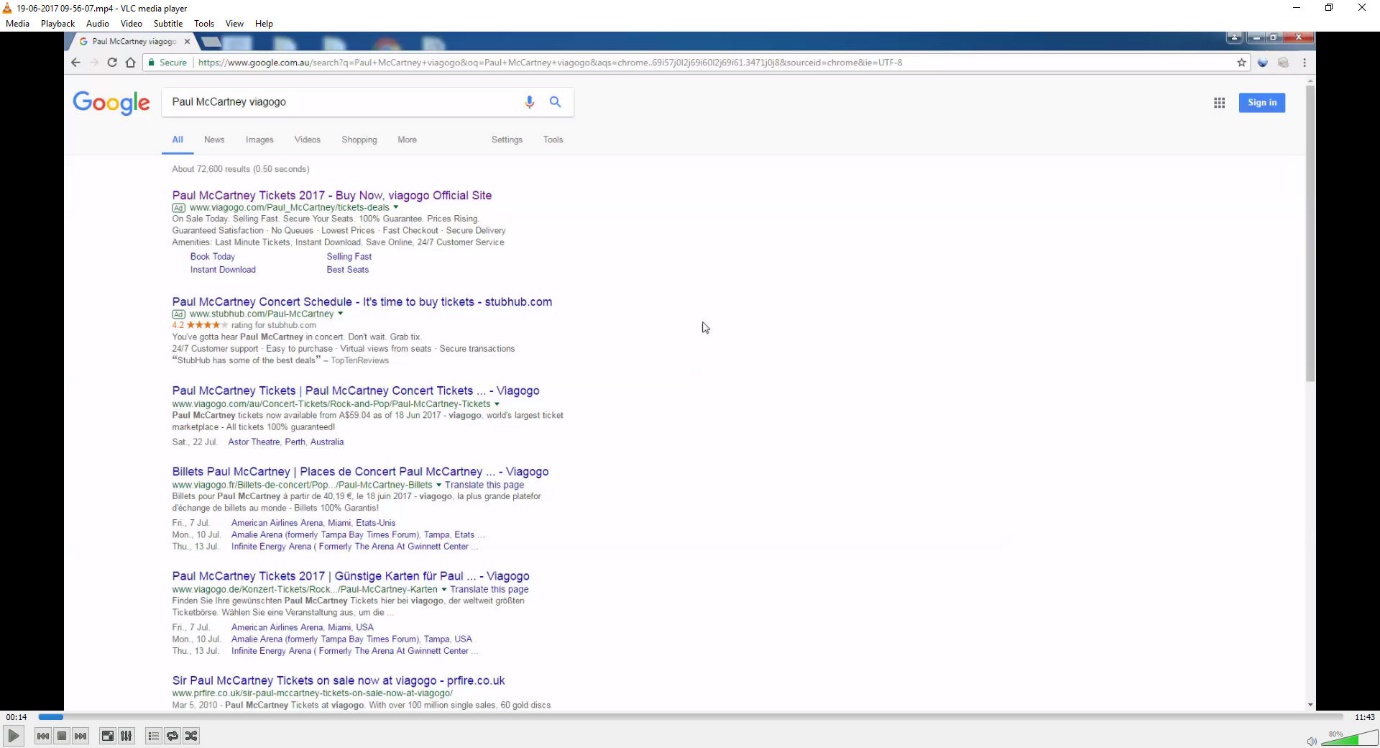
Task: Open stubhub Concert Schedule ad link
Action: coord(362,302)
